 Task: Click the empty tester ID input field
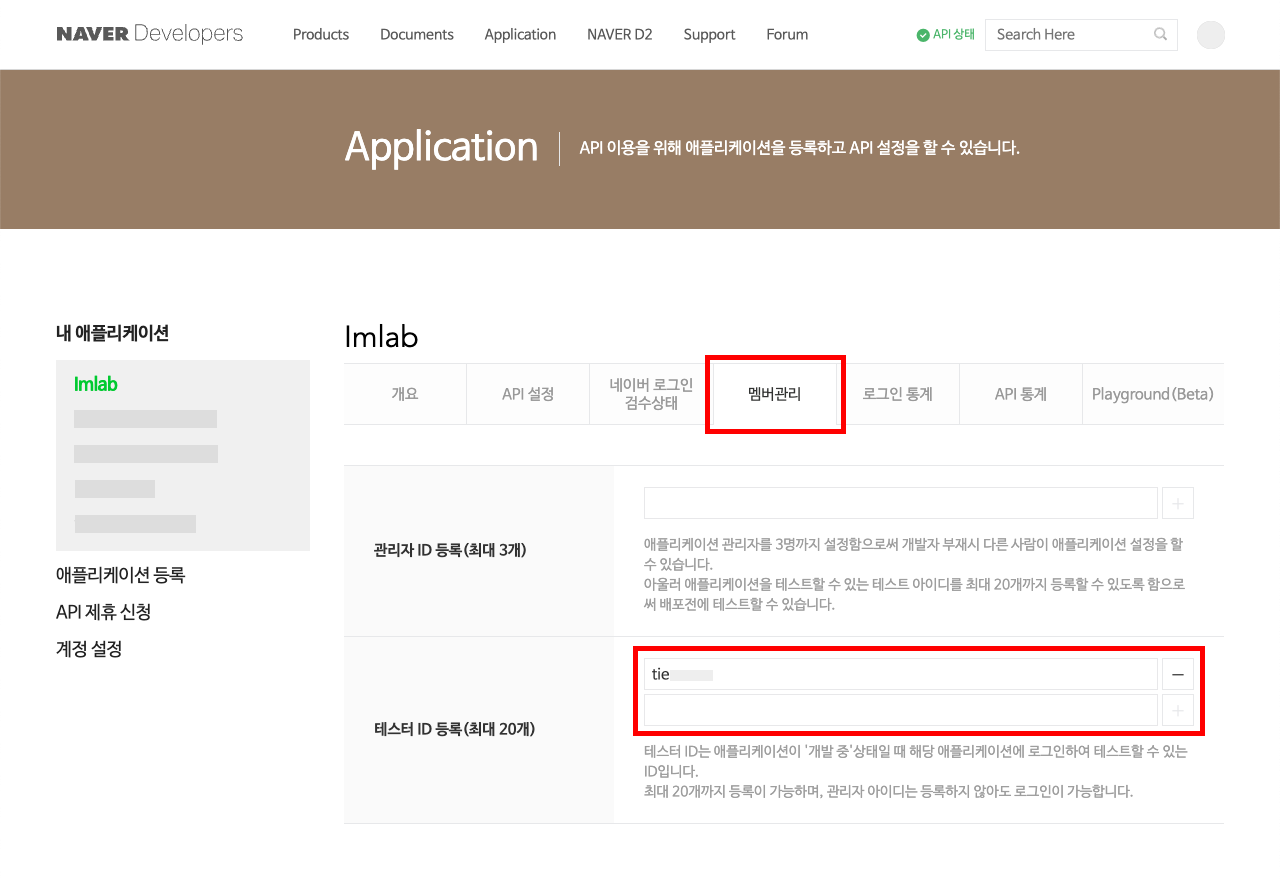point(901,710)
